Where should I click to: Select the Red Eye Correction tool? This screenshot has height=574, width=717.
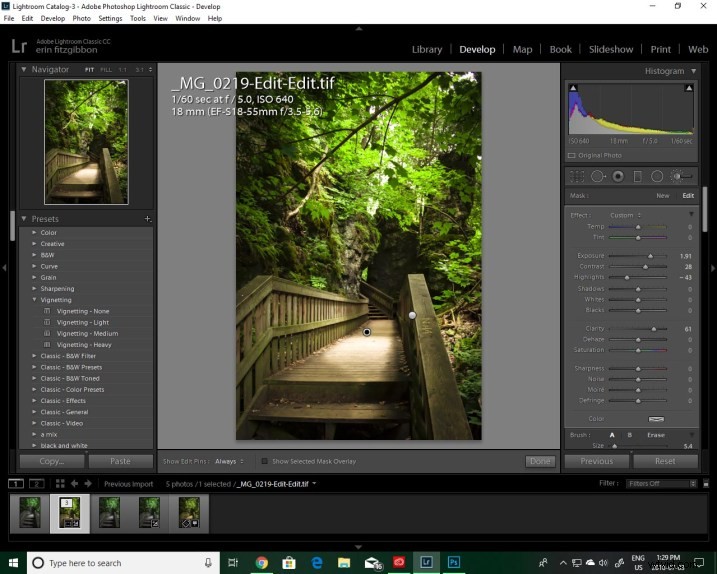tap(618, 176)
